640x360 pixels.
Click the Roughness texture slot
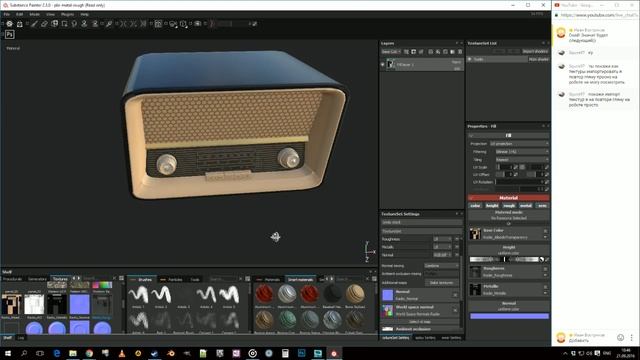point(508,272)
